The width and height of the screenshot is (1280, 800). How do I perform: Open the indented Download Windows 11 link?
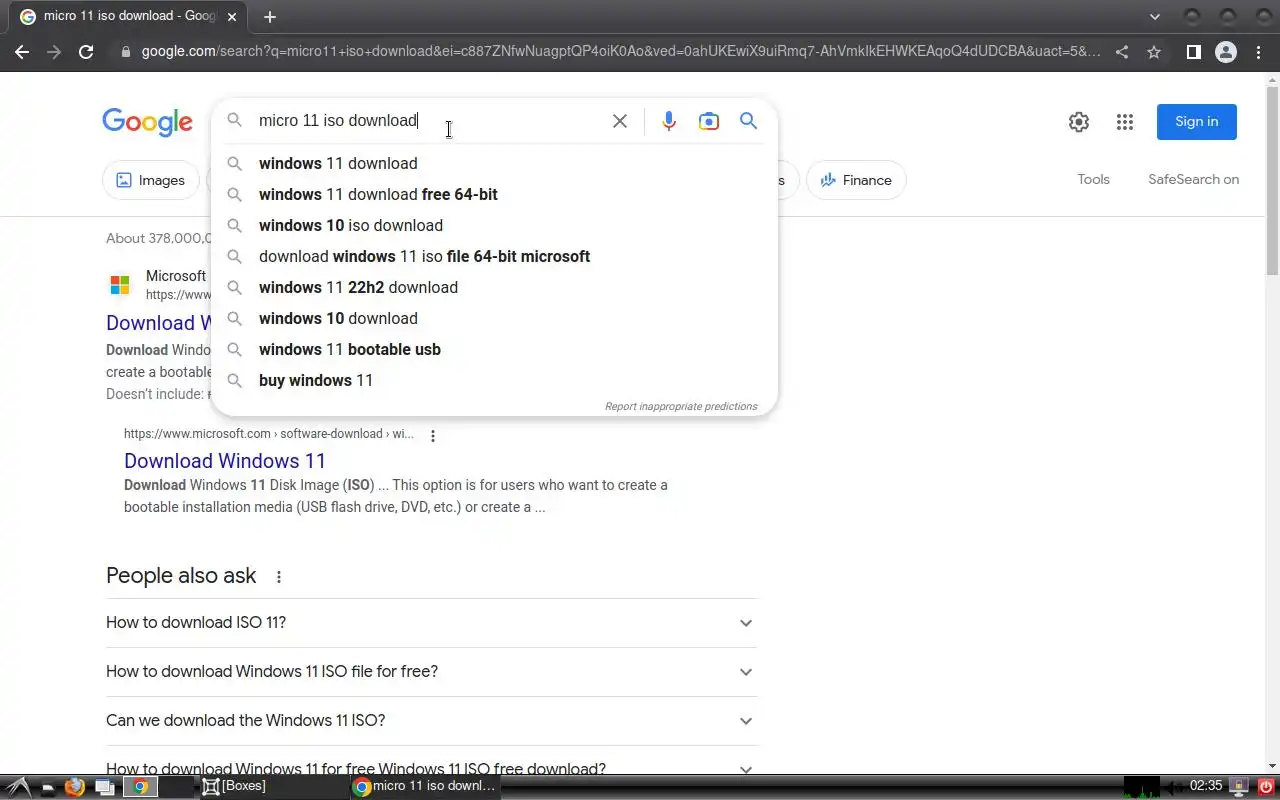pos(225,461)
